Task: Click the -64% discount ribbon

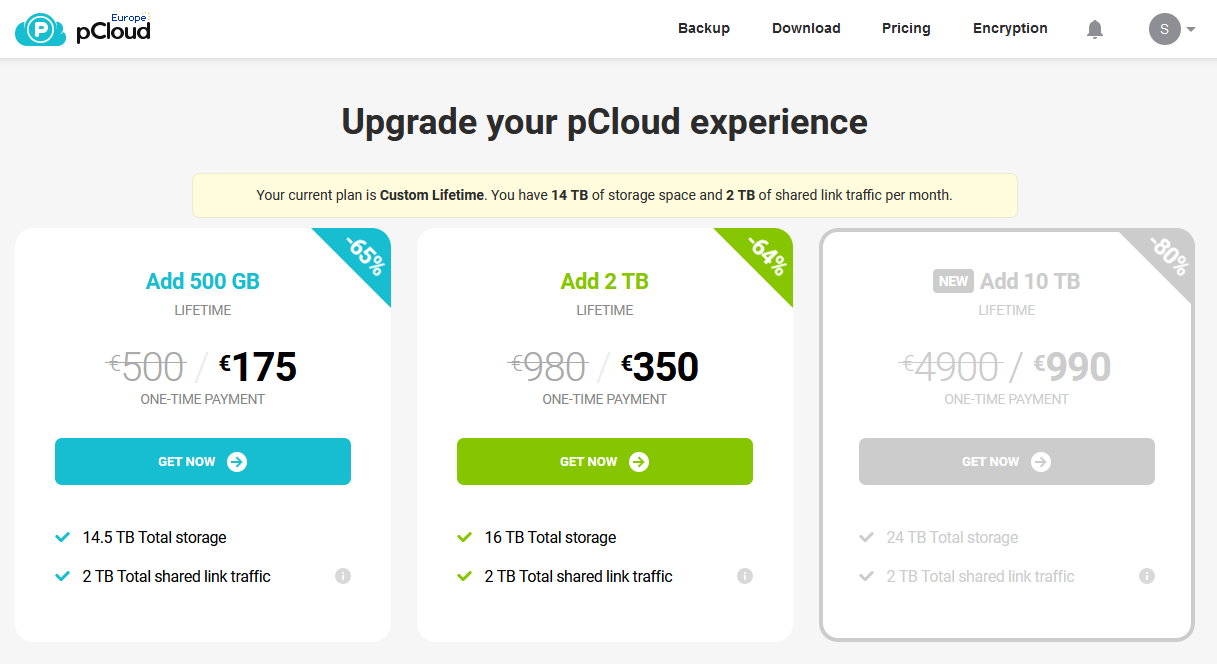Action: [764, 257]
